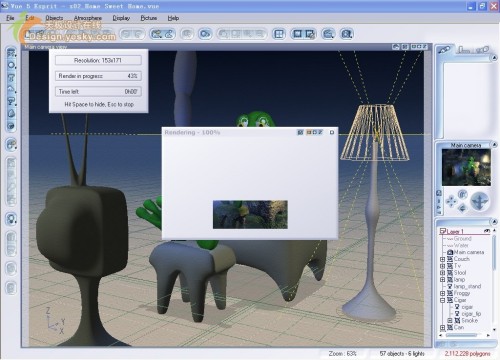Click the zoom-in magnifier toolbar icon
Screen dimensions: 500x360
click(329, 34)
